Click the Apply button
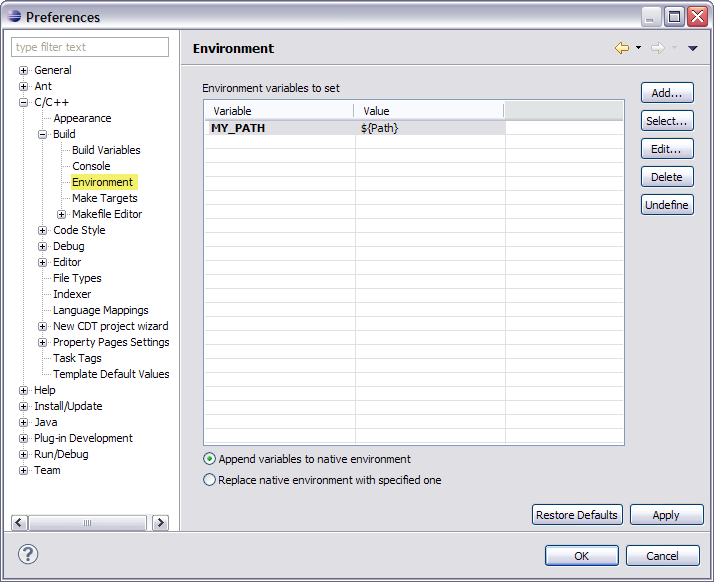714x582 pixels. pyautogui.click(x=666, y=515)
